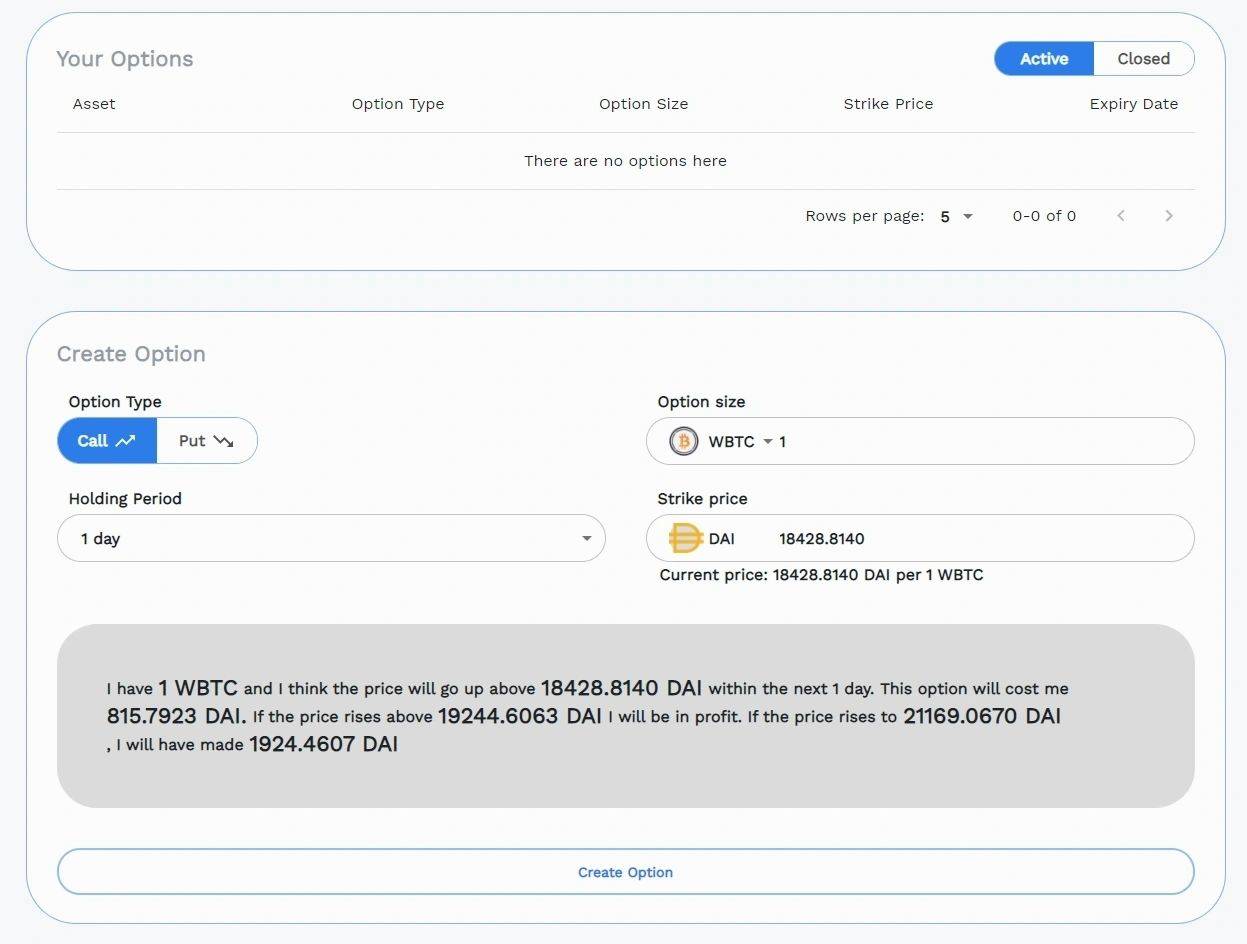Open the WBTC asset dropdown
This screenshot has height=944, width=1247.
[741, 441]
